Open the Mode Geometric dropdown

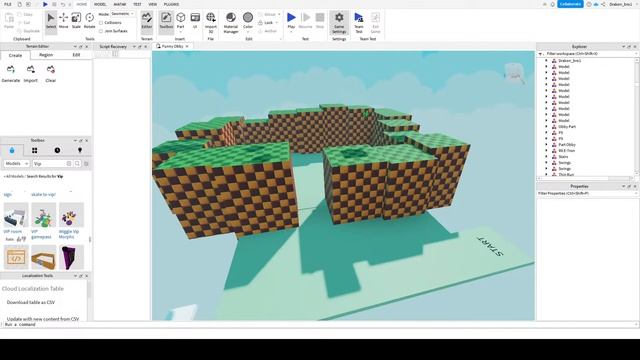(x=122, y=14)
